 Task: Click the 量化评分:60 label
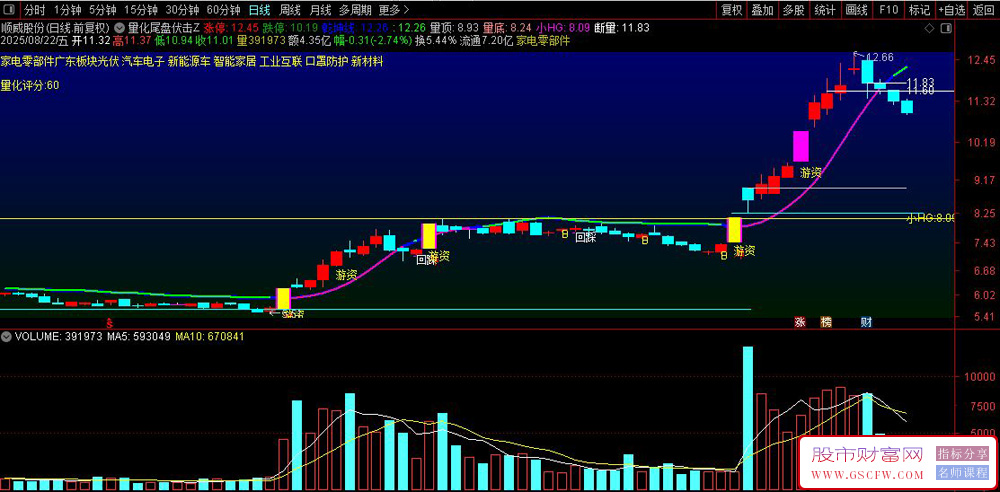point(30,86)
